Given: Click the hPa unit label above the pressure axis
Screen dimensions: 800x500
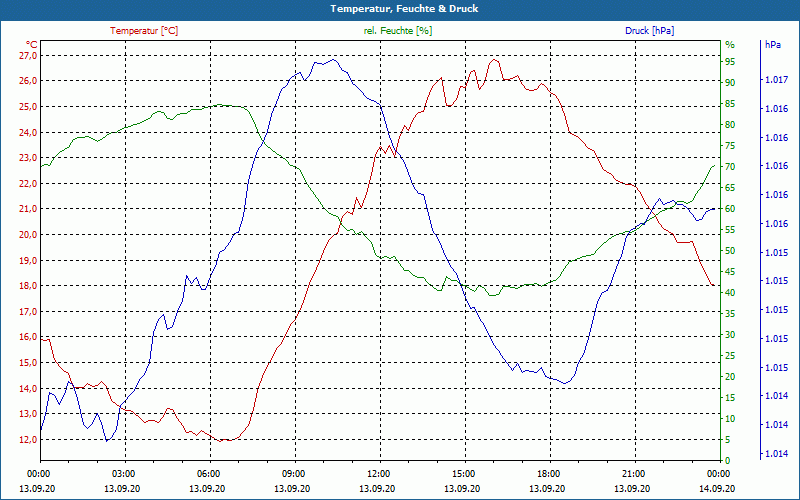Looking at the screenshot, I should pyautogui.click(x=772, y=45).
